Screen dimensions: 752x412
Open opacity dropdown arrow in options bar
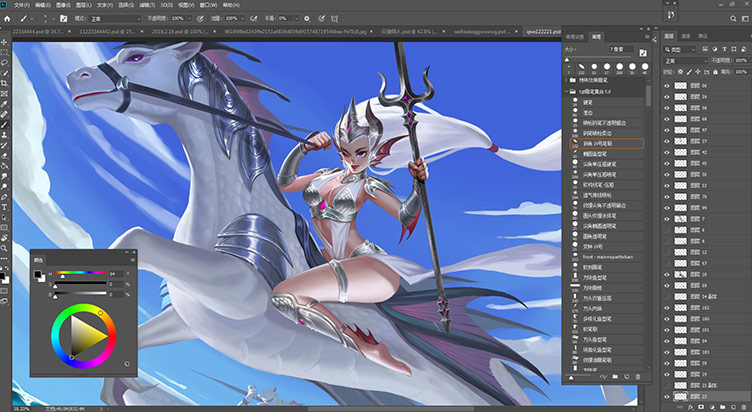tap(188, 19)
